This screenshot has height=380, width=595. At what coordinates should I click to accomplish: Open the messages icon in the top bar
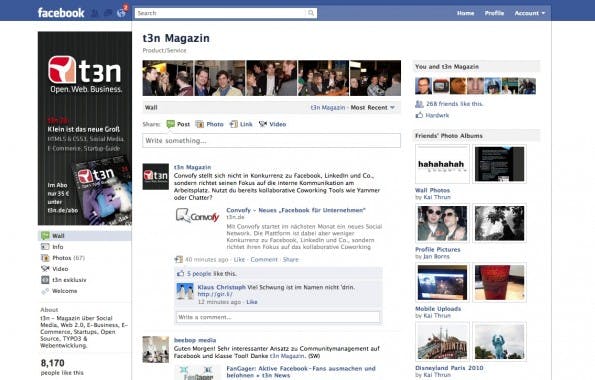(x=108, y=13)
